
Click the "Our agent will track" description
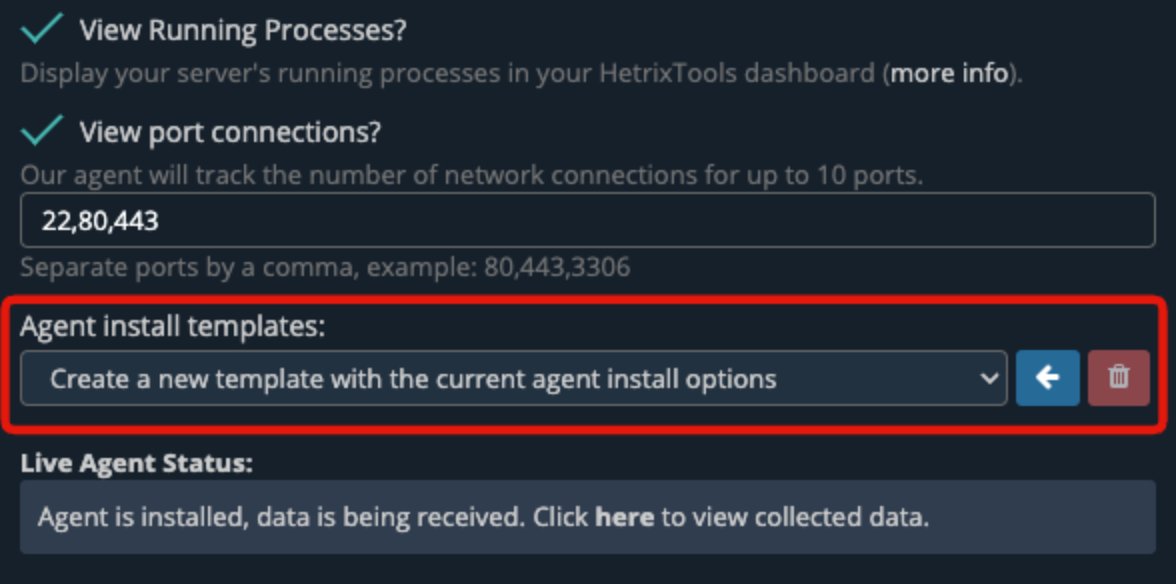470,176
